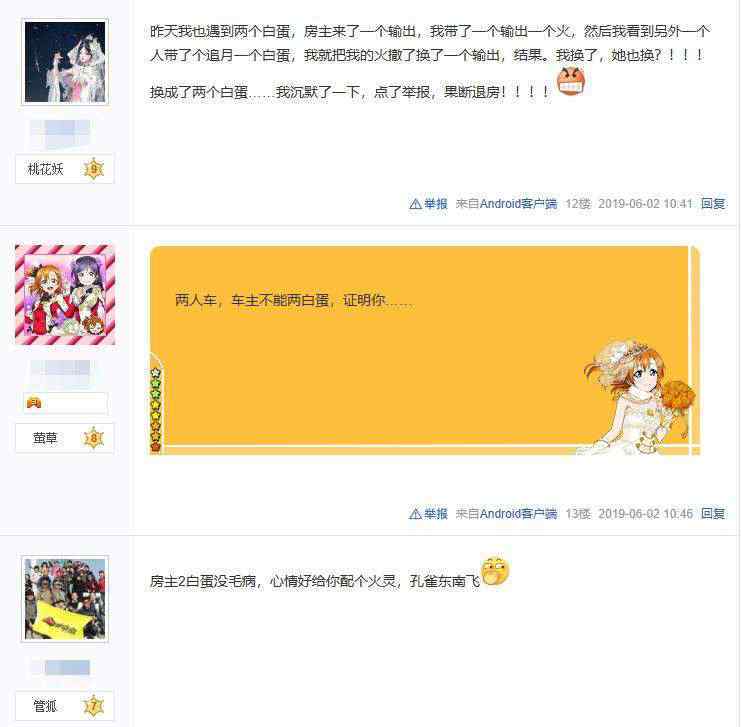Open the 桃花妖 forum title badge
The height and width of the screenshot is (727, 741).
(x=65, y=169)
